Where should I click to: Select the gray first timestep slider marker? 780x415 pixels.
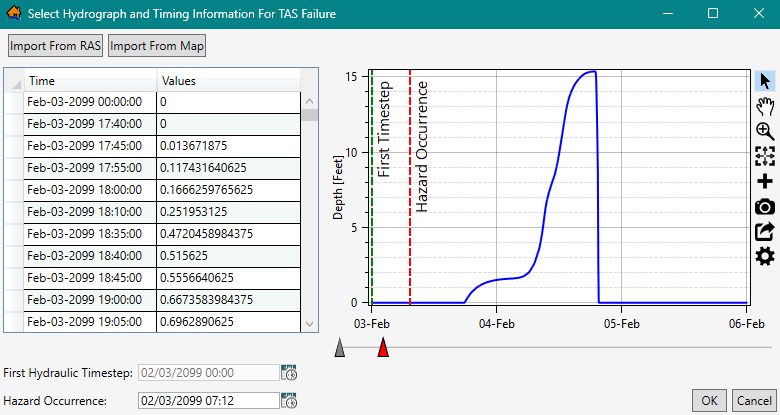pos(340,347)
